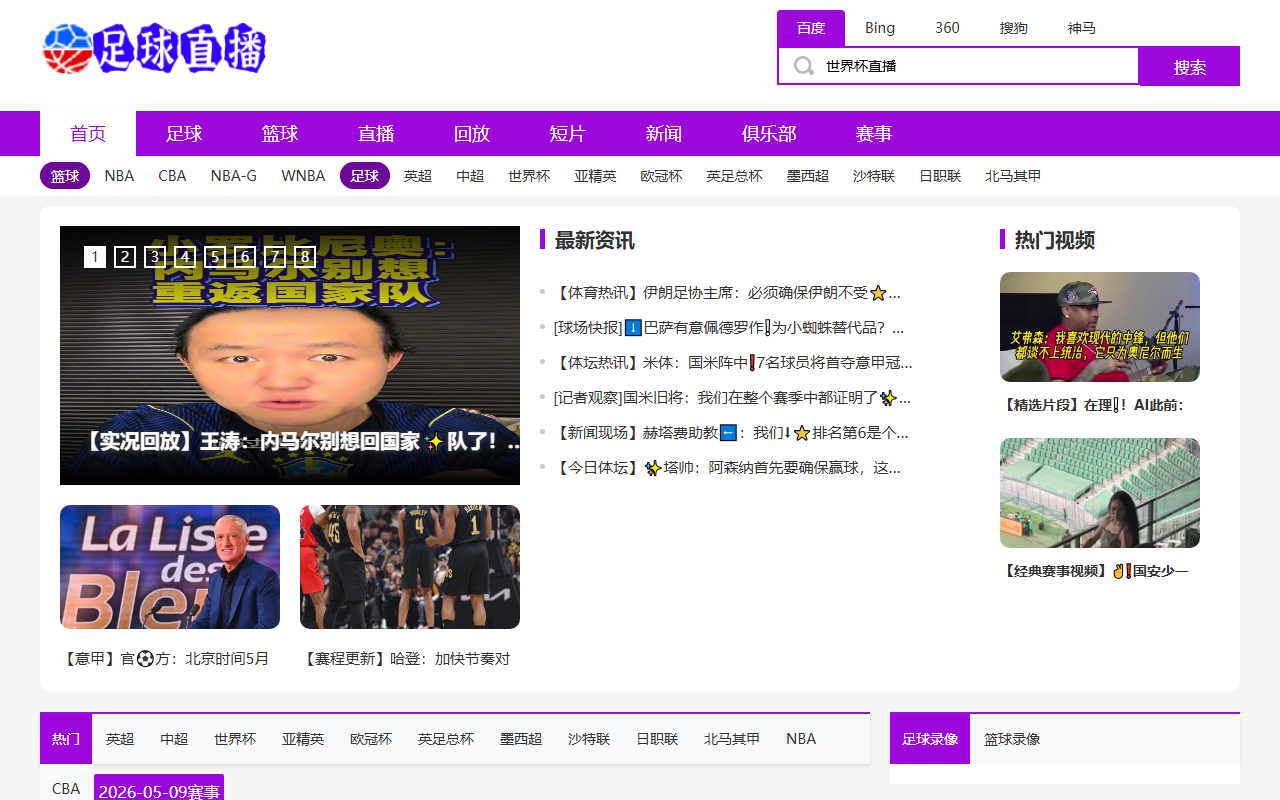Play the 艾弗森 hot video thumbnail

(x=1100, y=327)
